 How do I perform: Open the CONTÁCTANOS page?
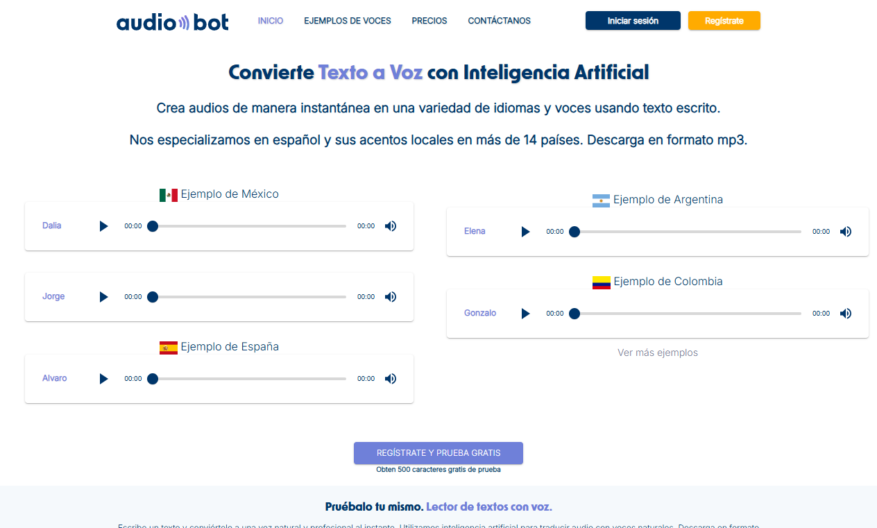[x=499, y=21]
